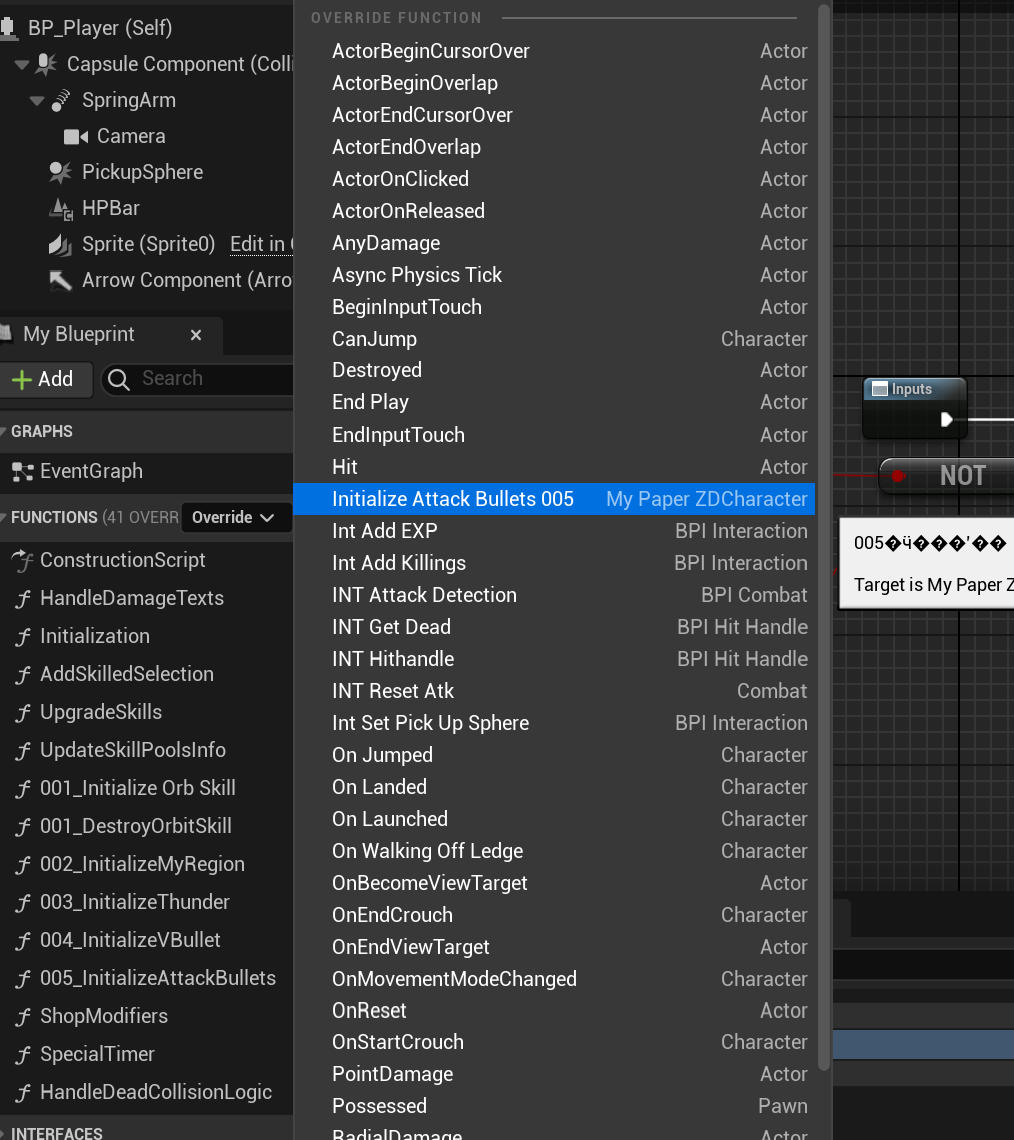1014x1140 pixels.
Task: Click the HandleDamageTexts function icon
Action: [x=23, y=598]
